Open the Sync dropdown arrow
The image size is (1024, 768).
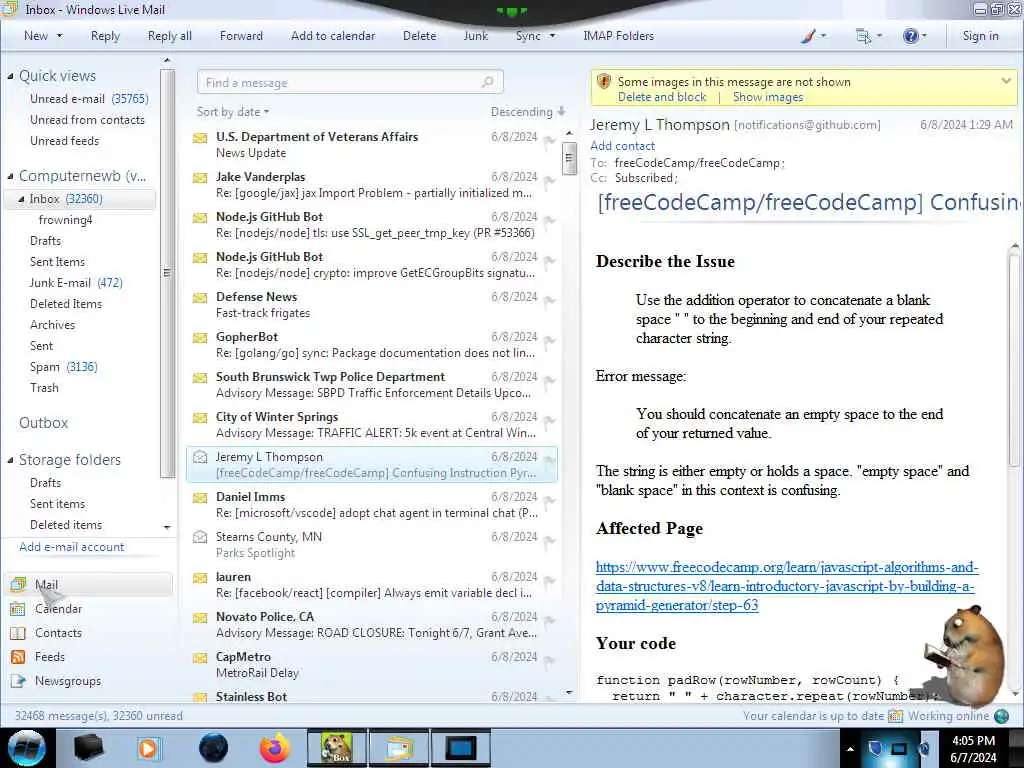pyautogui.click(x=552, y=36)
